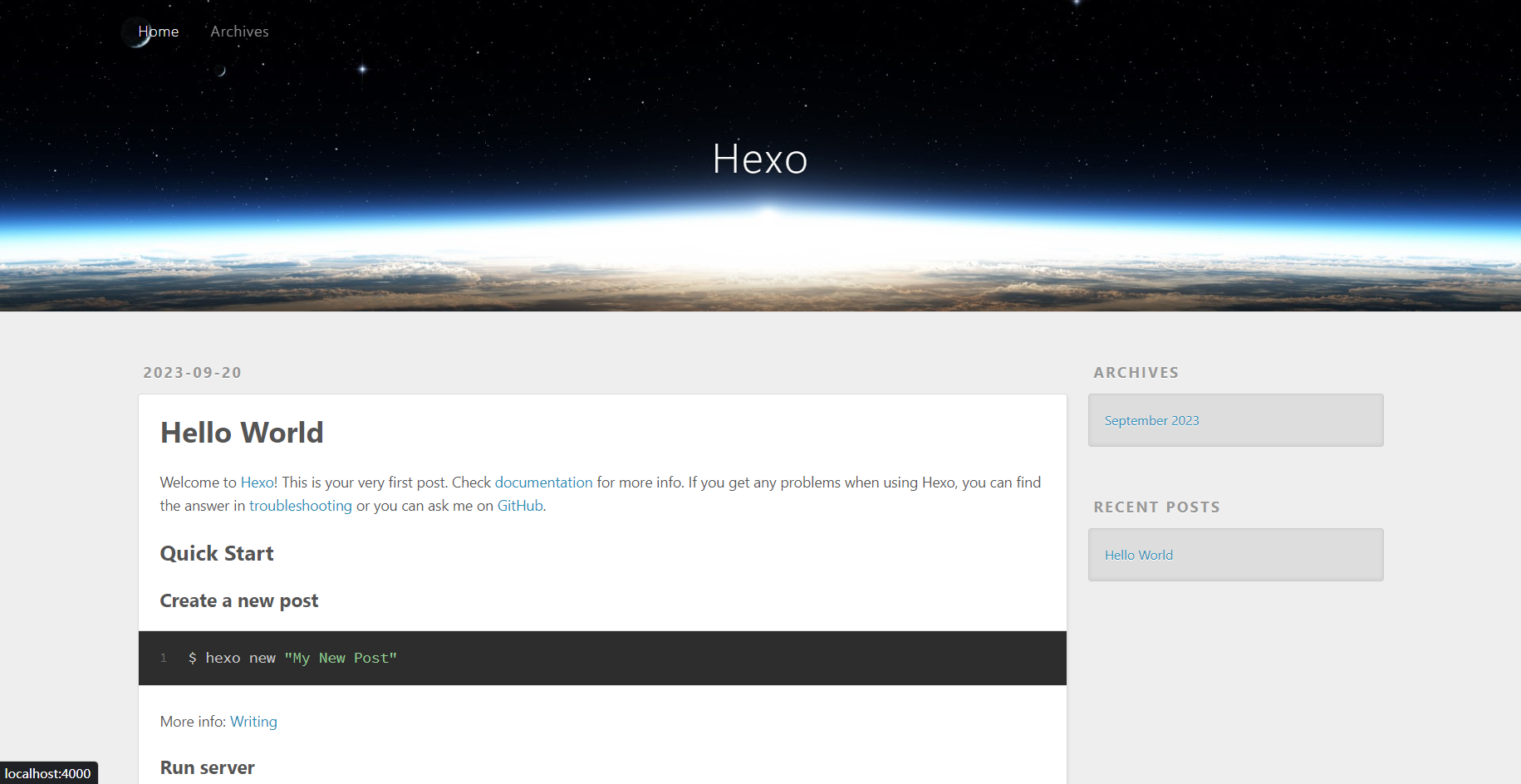Follow the Hexo! link in the post

[x=259, y=483]
